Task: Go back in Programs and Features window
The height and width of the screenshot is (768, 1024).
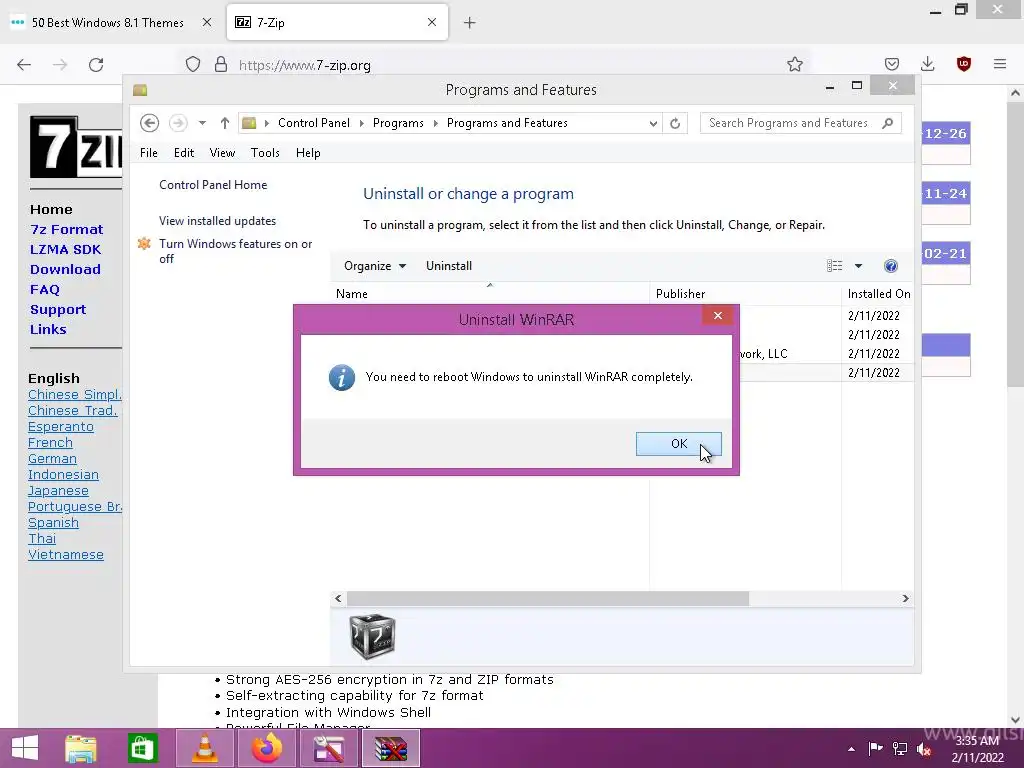Action: point(150,123)
